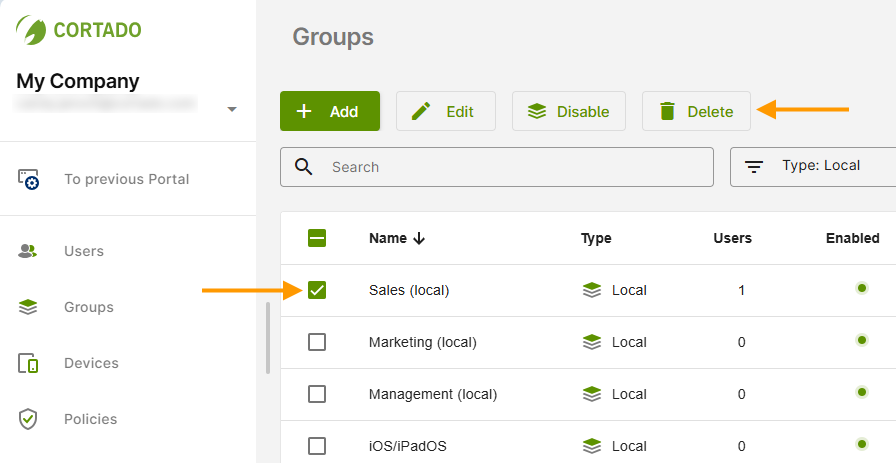Click the trash icon on Delete
Screen dimensions: 896x463
pyautogui.click(x=667, y=111)
